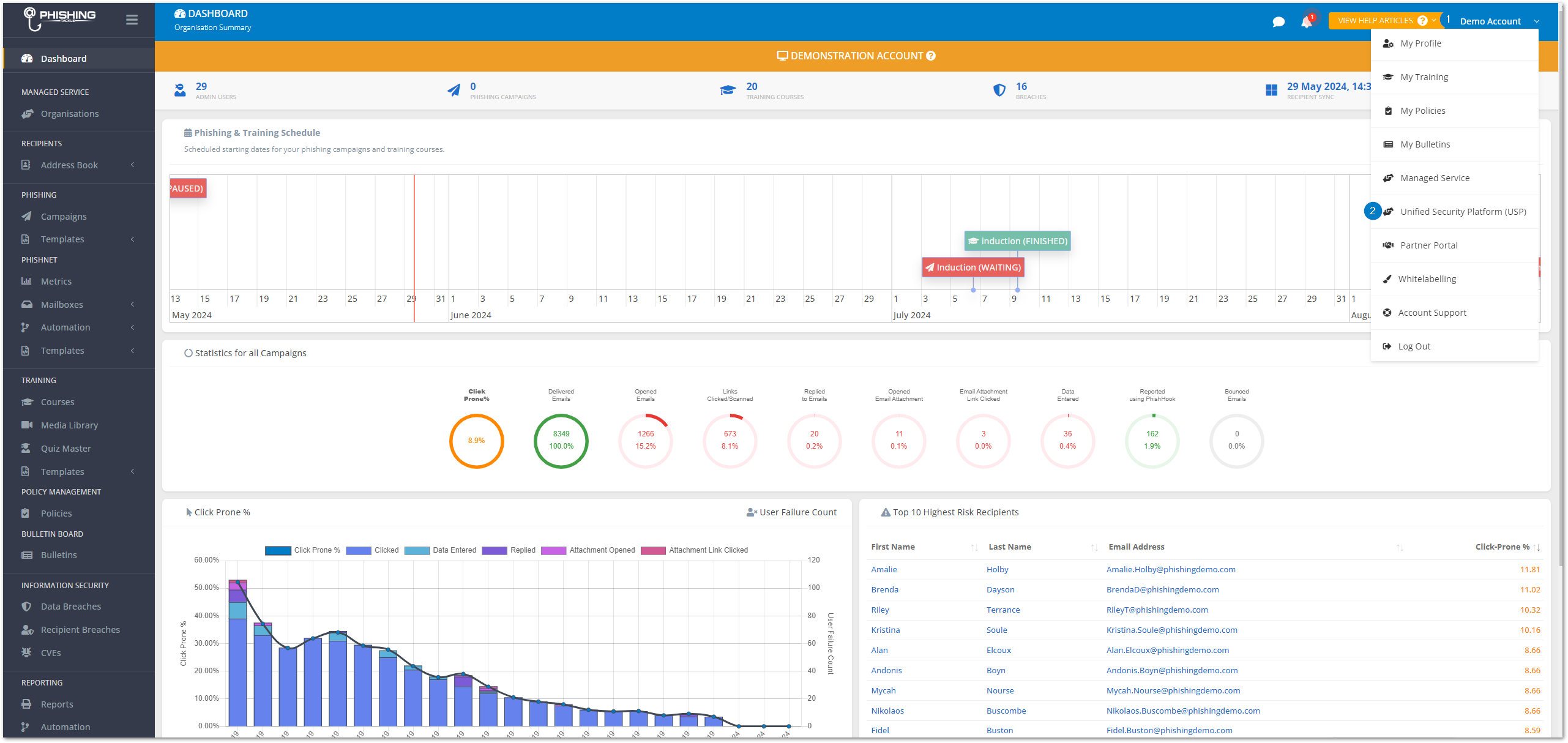The height and width of the screenshot is (743, 1568).
Task: Click the Replied legend color swatch
Action: coord(494,550)
